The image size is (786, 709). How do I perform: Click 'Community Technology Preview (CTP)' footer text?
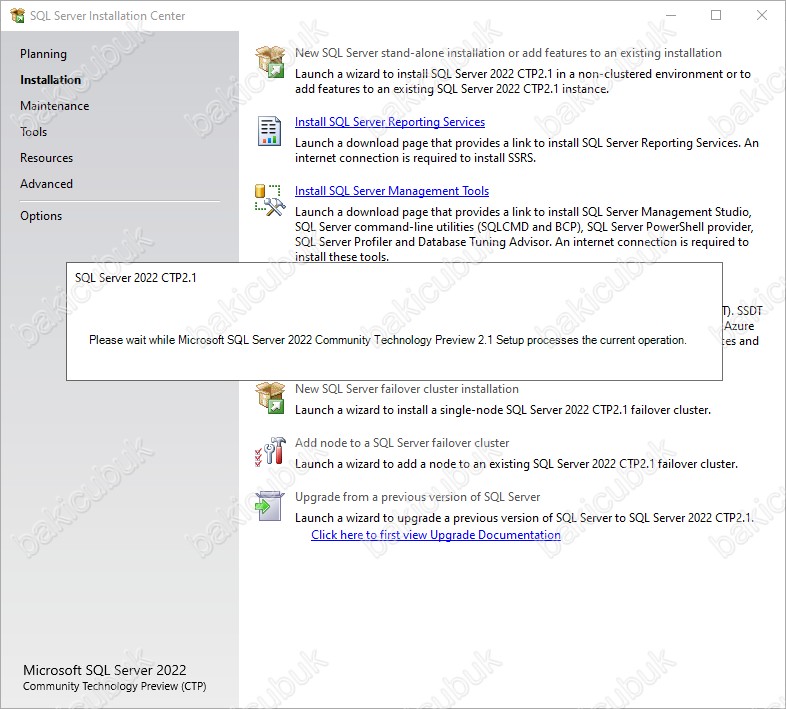(x=114, y=686)
